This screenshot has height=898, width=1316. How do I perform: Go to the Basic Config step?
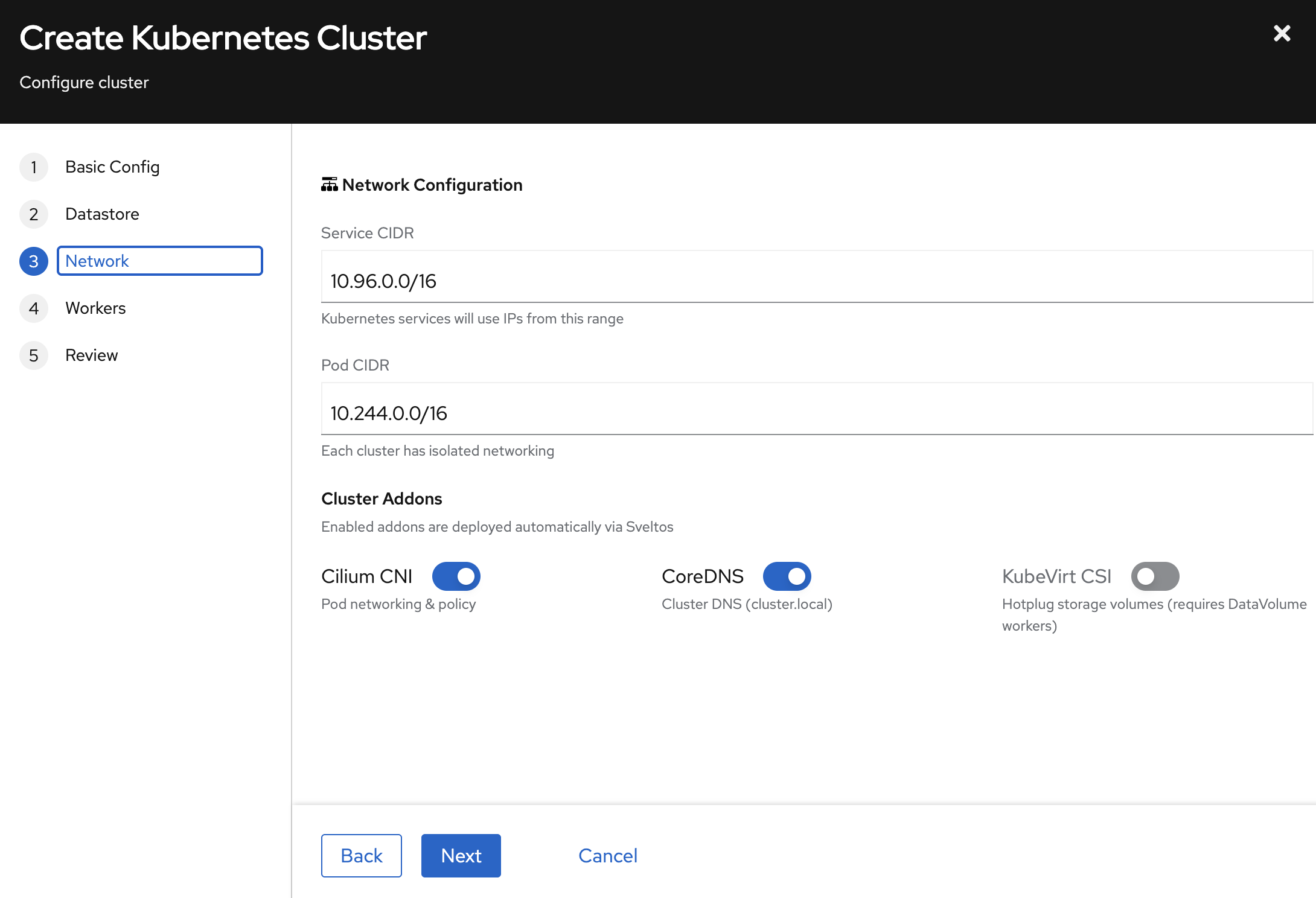(x=112, y=167)
